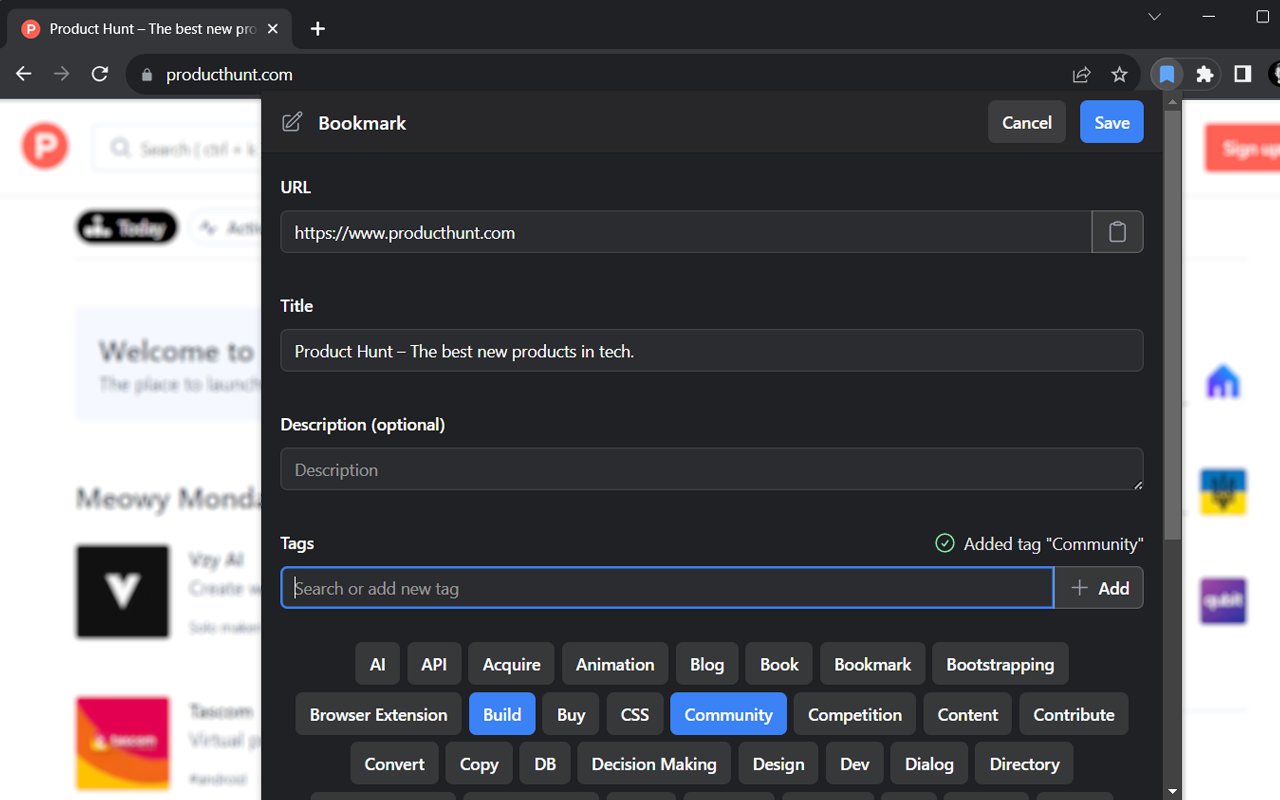
Task: Open the Chrome side panel icon
Action: pos(1243,74)
